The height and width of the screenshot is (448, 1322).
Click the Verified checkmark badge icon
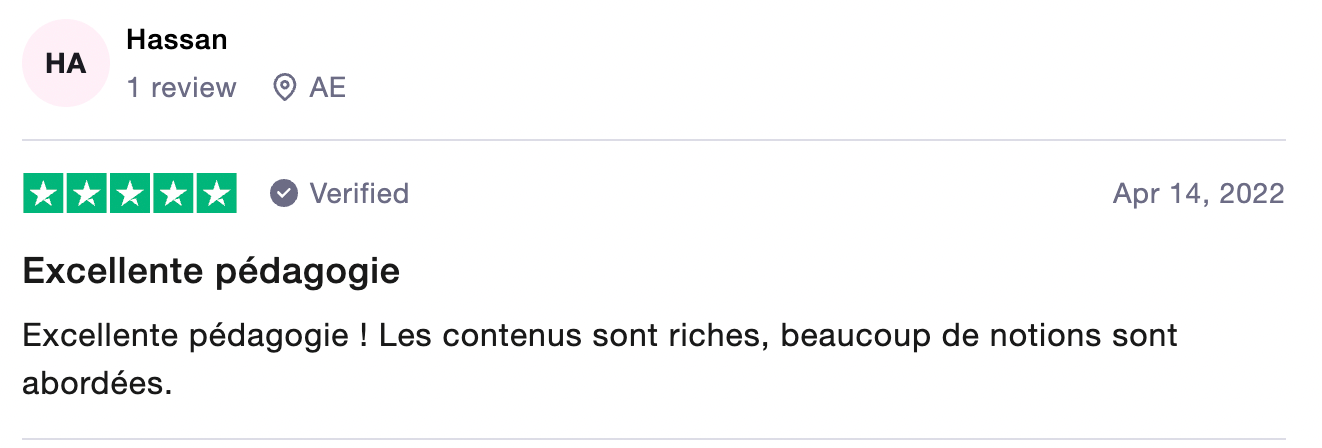(x=284, y=193)
